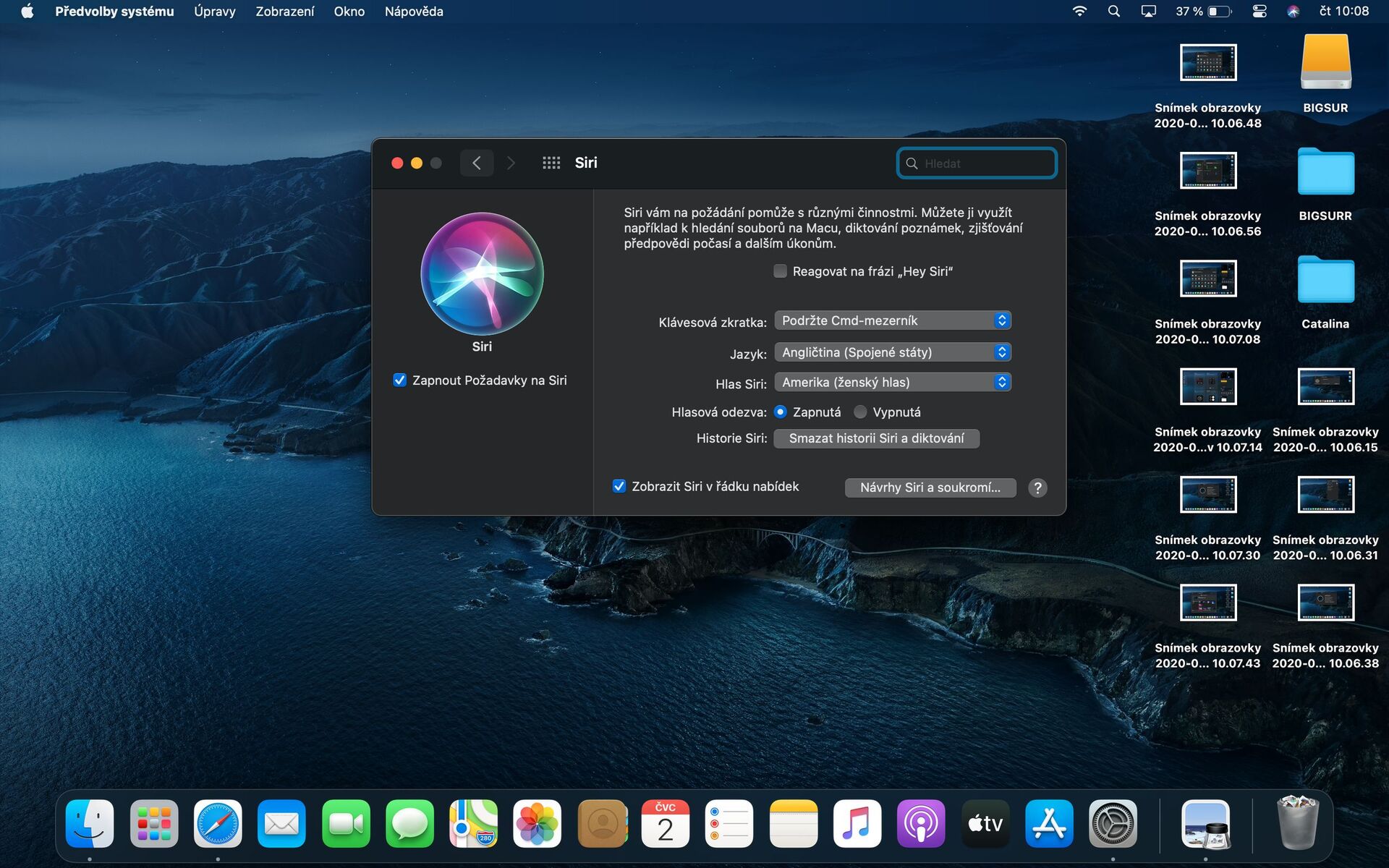
Task: Open Spotlight search from the menu bar
Action: (x=1114, y=11)
